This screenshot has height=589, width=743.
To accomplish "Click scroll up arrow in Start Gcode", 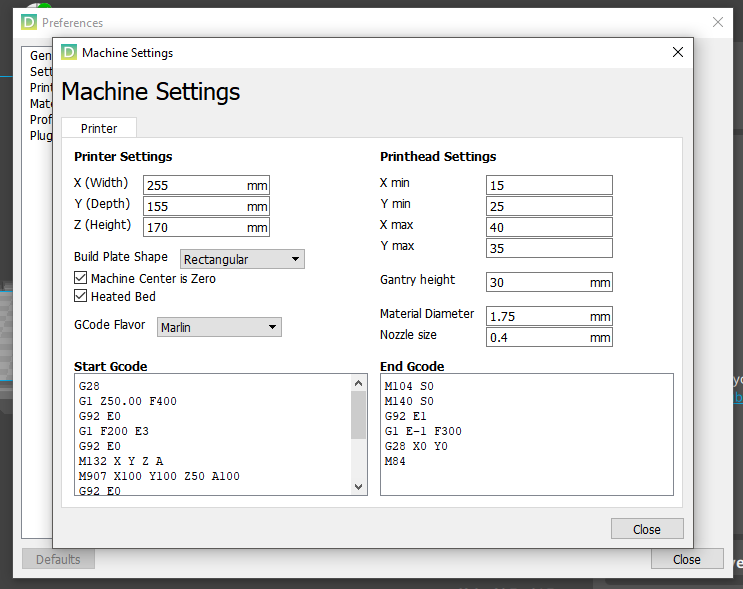I will (358, 383).
